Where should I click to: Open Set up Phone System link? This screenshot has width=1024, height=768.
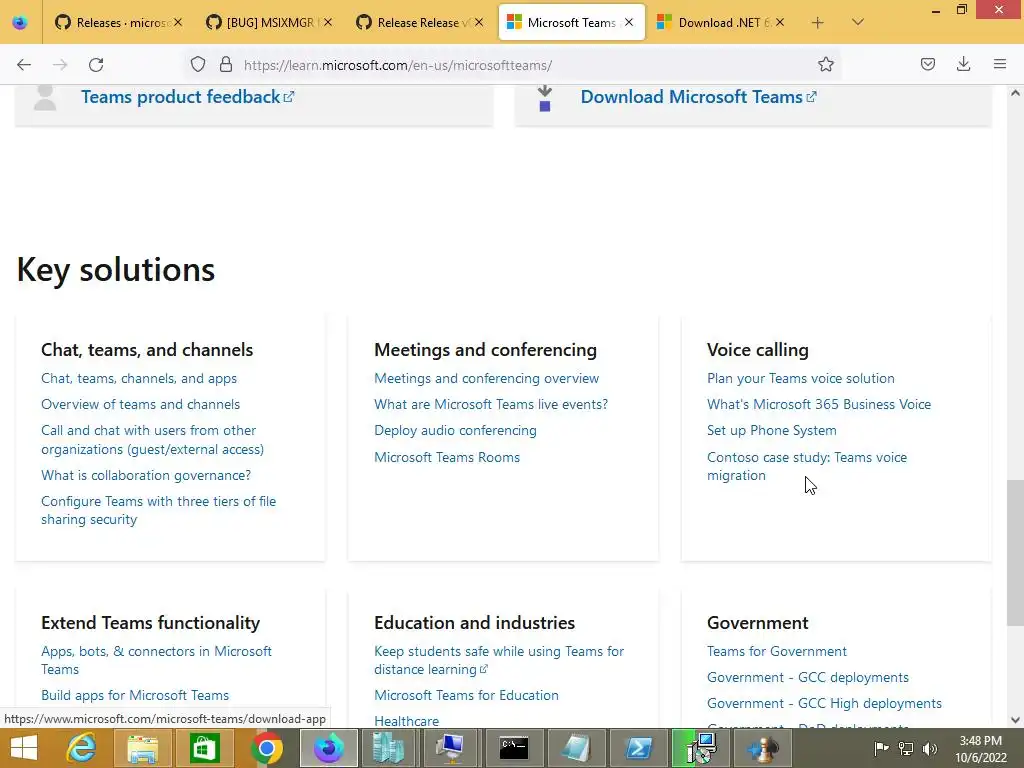(771, 430)
